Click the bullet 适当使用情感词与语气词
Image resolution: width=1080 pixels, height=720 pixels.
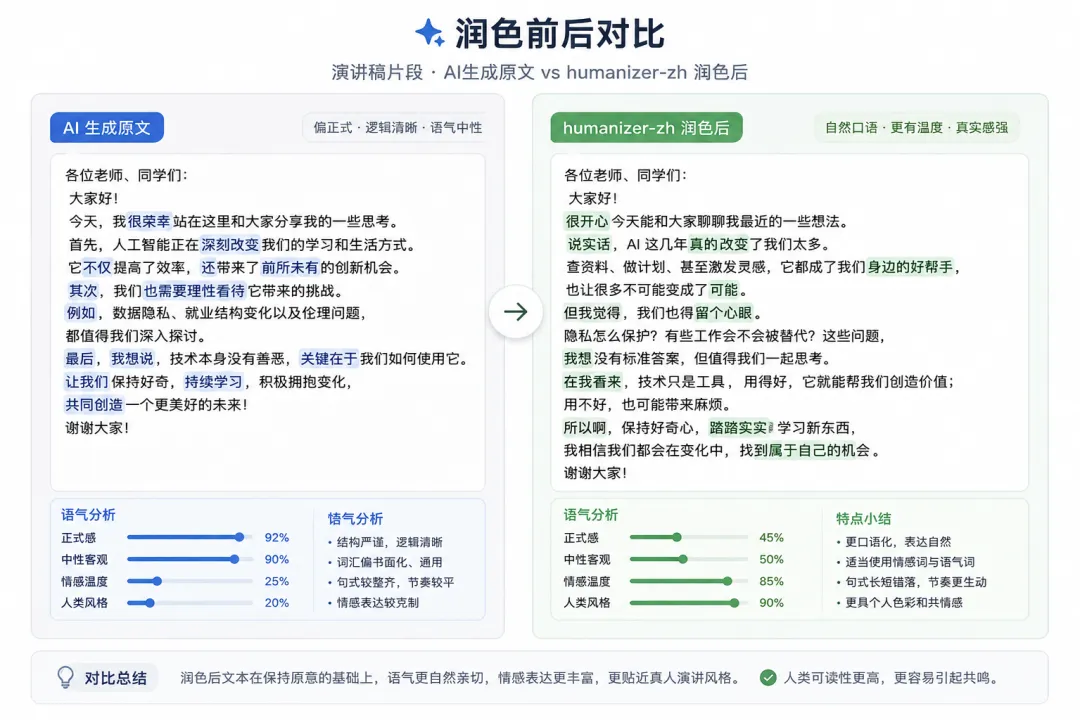905,562
